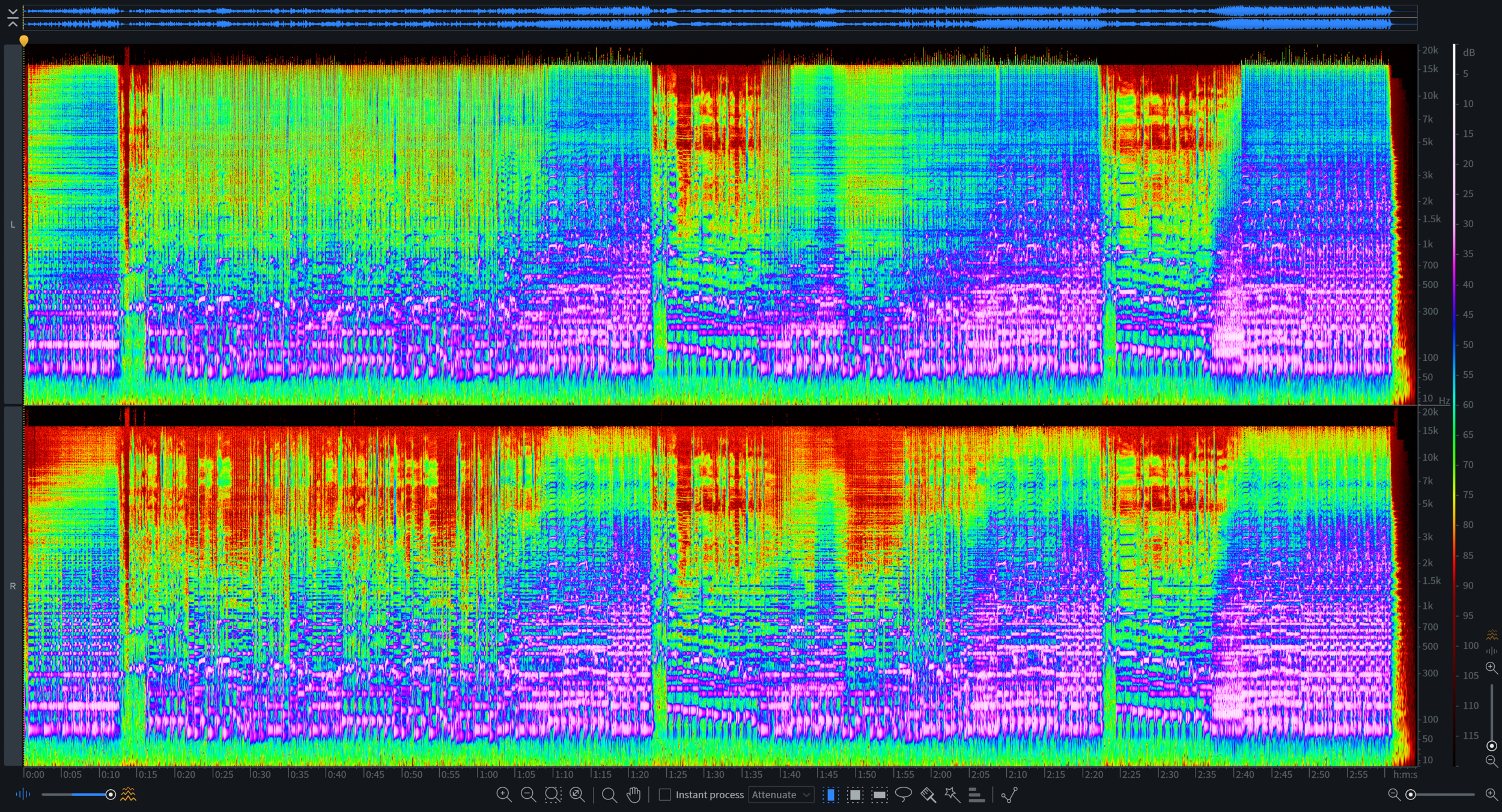The image size is (1502, 812).
Task: Select the Lasso selection tool
Action: pyautogui.click(x=903, y=795)
